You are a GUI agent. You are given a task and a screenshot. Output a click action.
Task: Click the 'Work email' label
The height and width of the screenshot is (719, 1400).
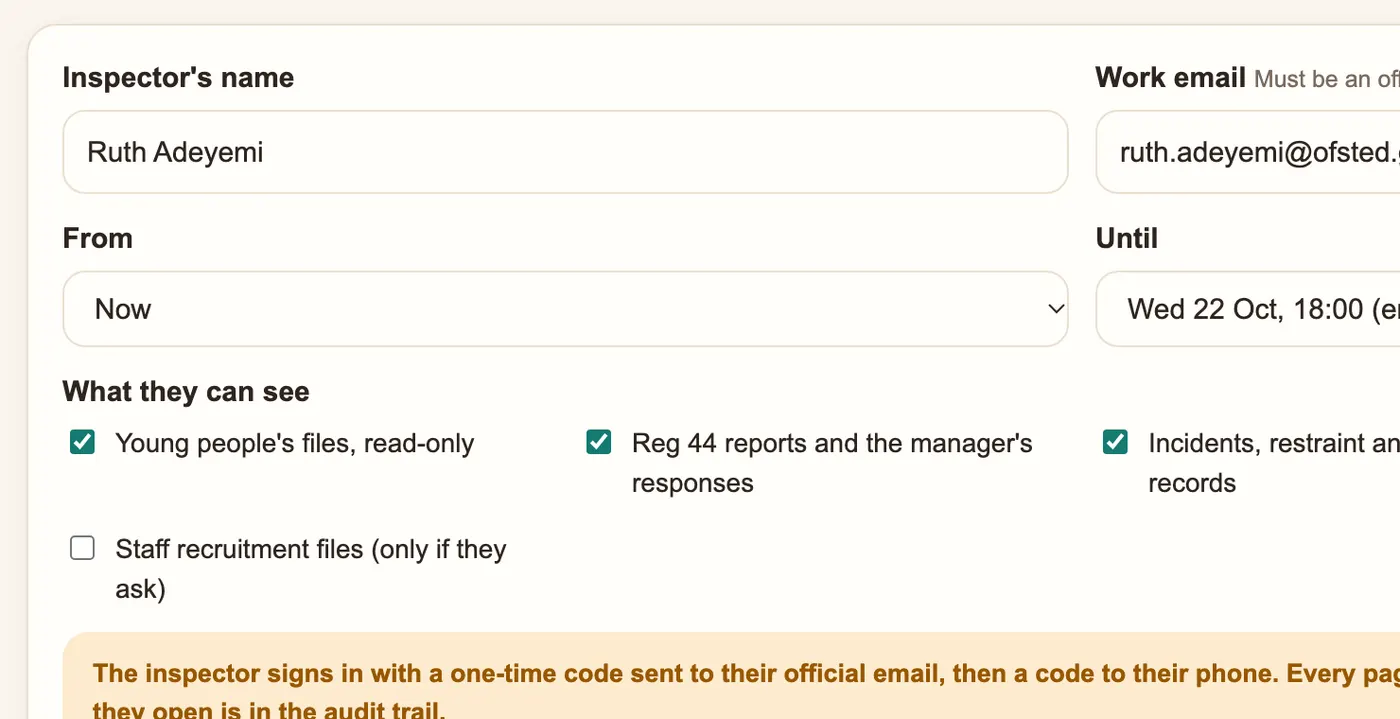point(1170,78)
